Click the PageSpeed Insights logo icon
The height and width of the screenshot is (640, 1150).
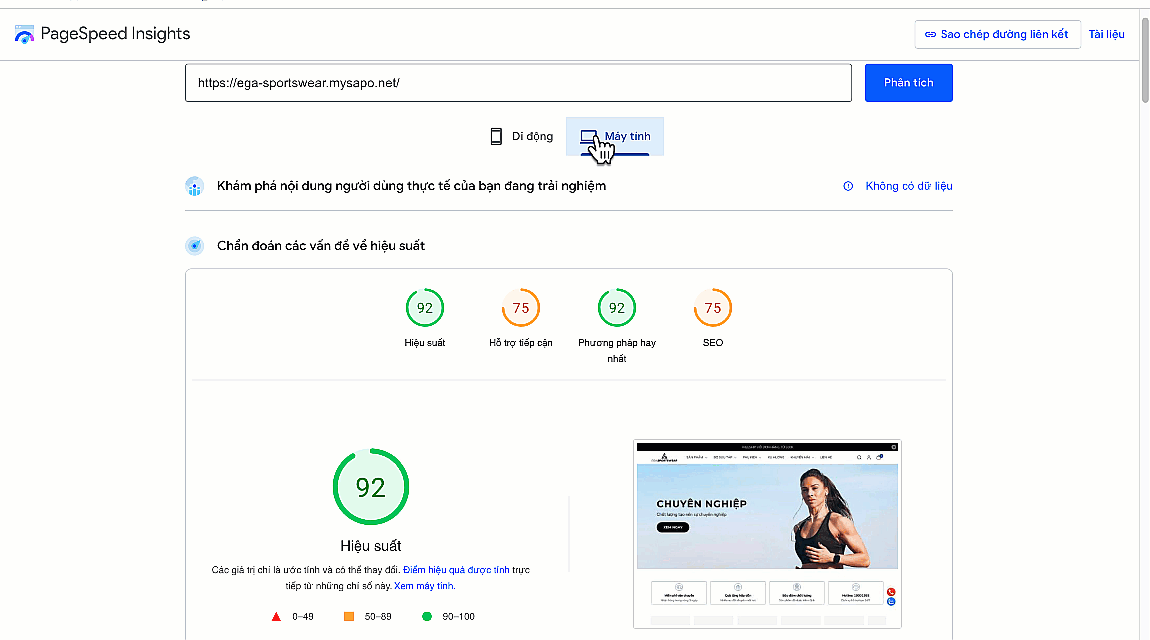point(24,35)
